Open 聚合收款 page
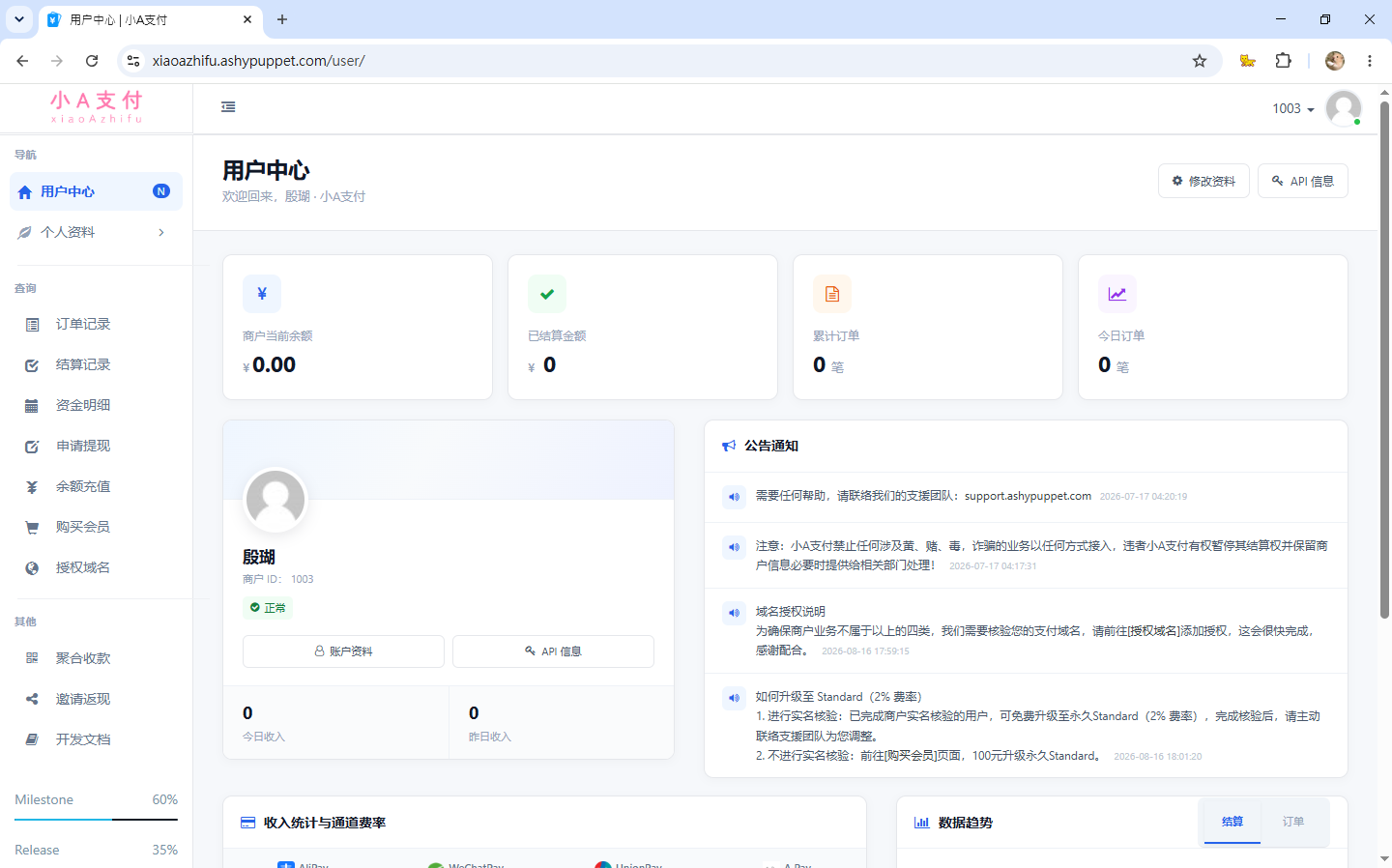The image size is (1392, 868). click(83, 658)
